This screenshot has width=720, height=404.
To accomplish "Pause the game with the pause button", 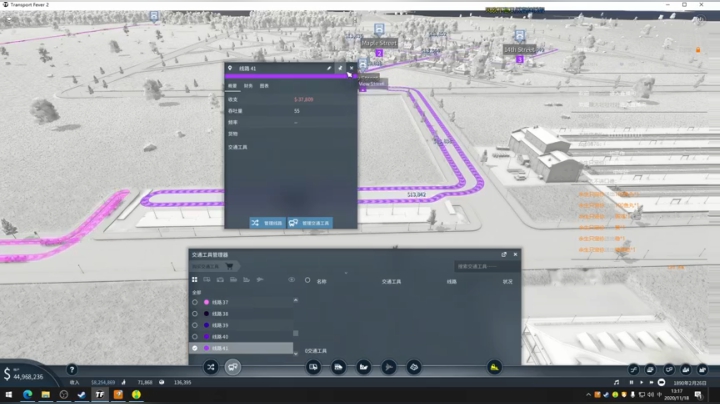I will [631, 382].
